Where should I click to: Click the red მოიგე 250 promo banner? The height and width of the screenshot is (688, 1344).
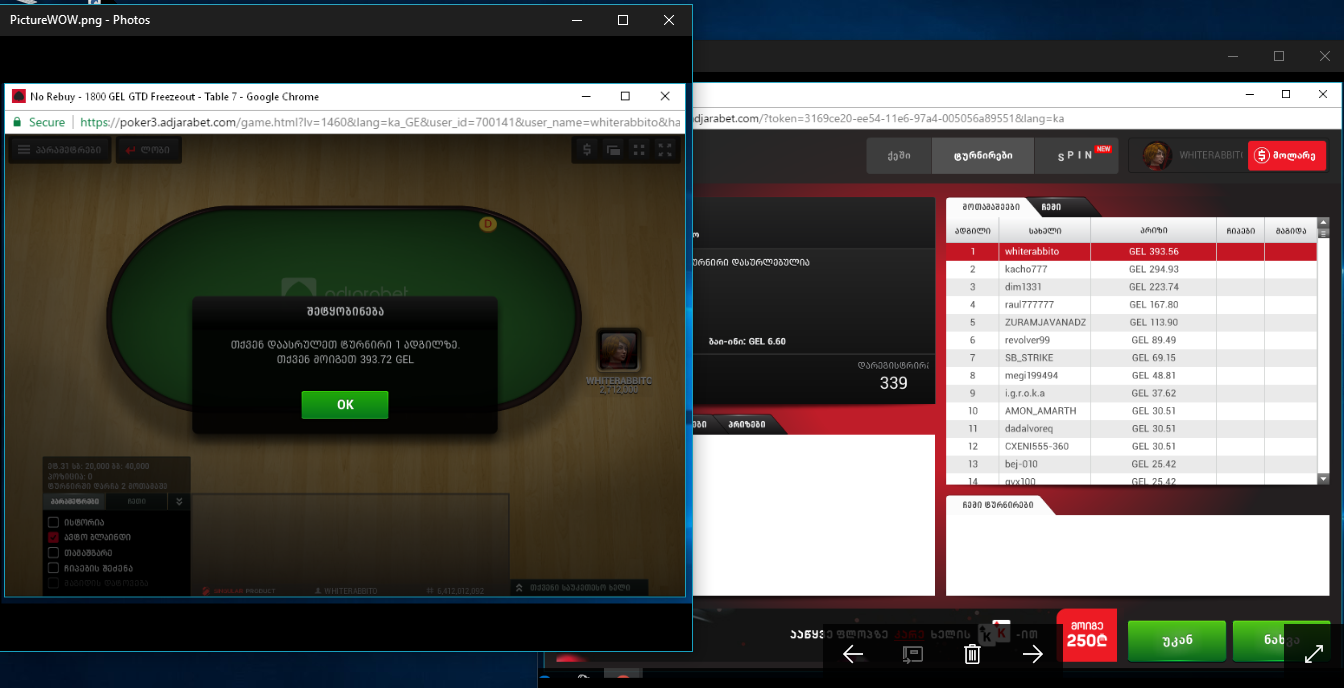click(1087, 635)
